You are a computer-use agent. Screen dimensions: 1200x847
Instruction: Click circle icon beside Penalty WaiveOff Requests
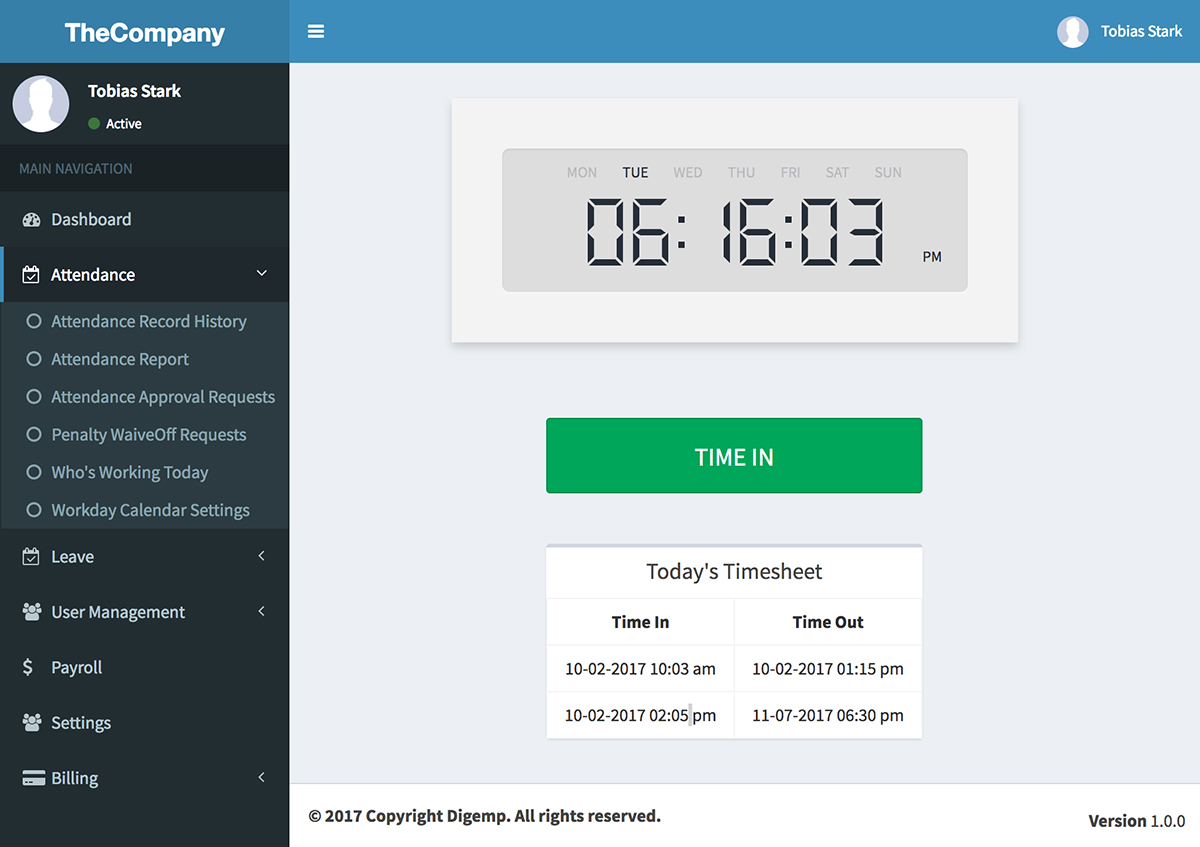[x=34, y=435]
